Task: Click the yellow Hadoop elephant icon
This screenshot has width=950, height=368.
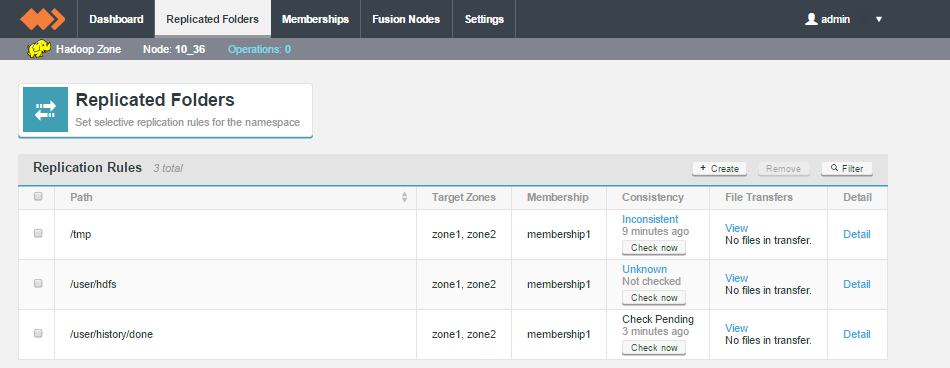Action: [39, 49]
